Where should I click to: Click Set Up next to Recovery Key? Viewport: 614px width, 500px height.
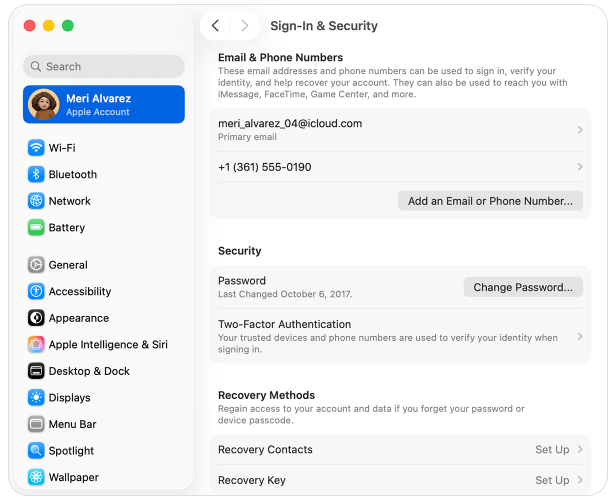[552, 480]
